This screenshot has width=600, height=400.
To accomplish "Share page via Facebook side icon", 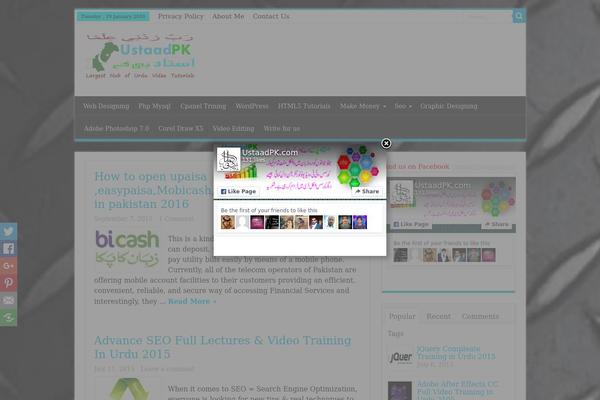I will click(8, 248).
